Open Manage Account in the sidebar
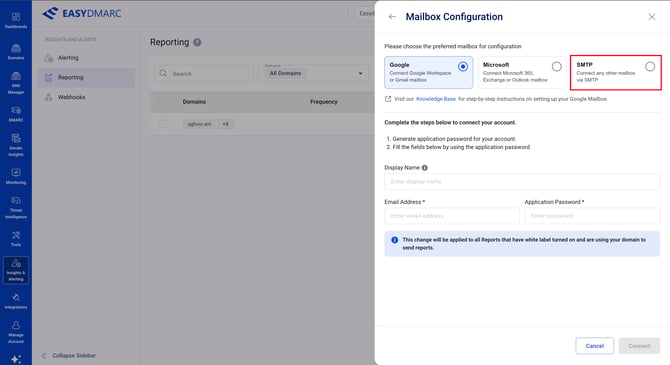 point(16,332)
